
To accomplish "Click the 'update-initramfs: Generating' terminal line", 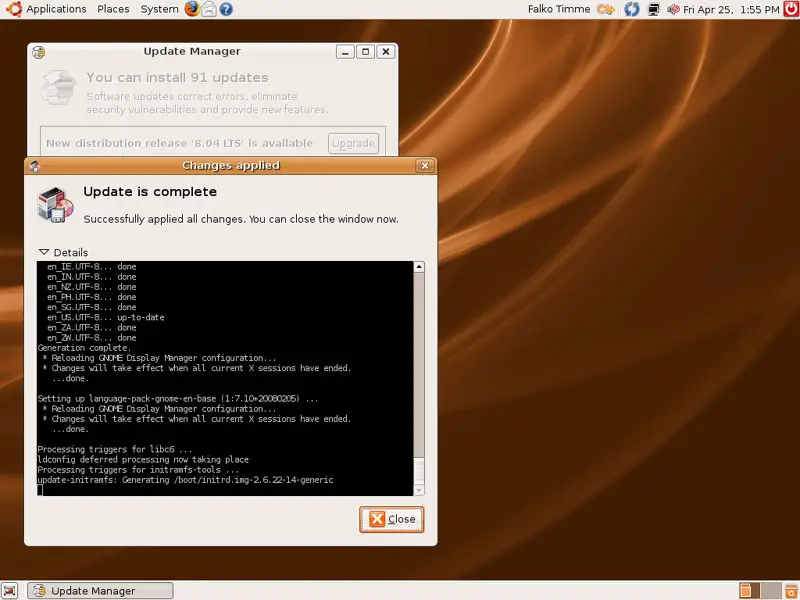I will pyautogui.click(x=185, y=480).
